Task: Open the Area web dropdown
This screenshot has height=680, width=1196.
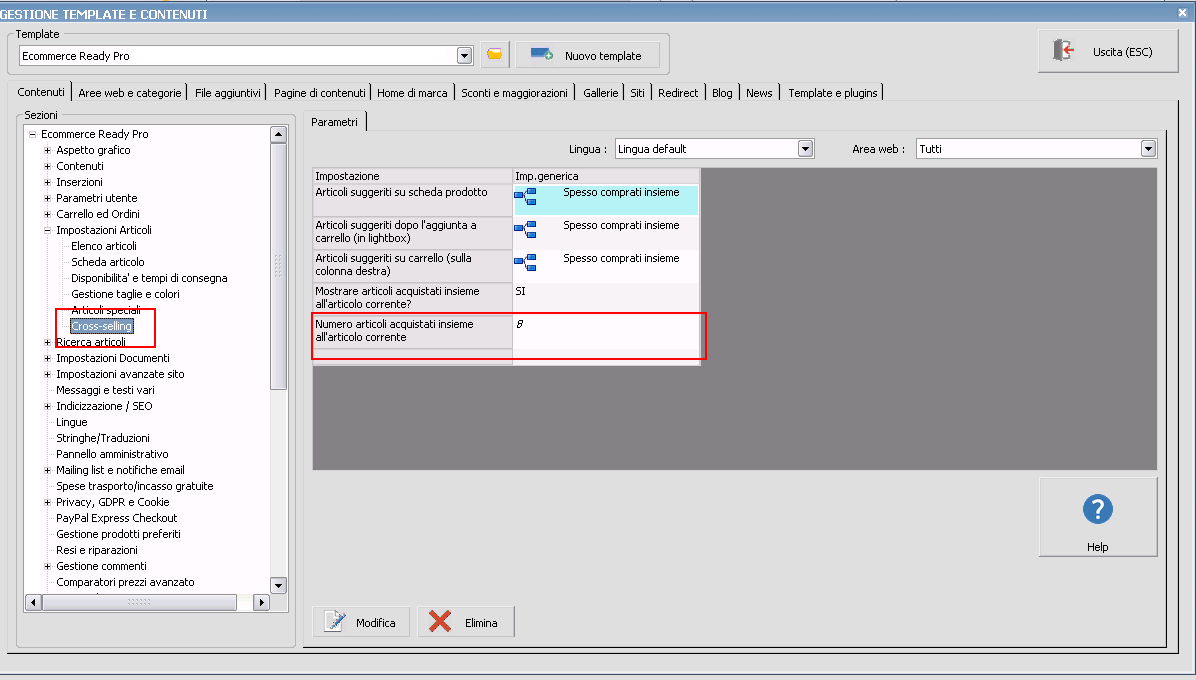Action: [1148, 149]
